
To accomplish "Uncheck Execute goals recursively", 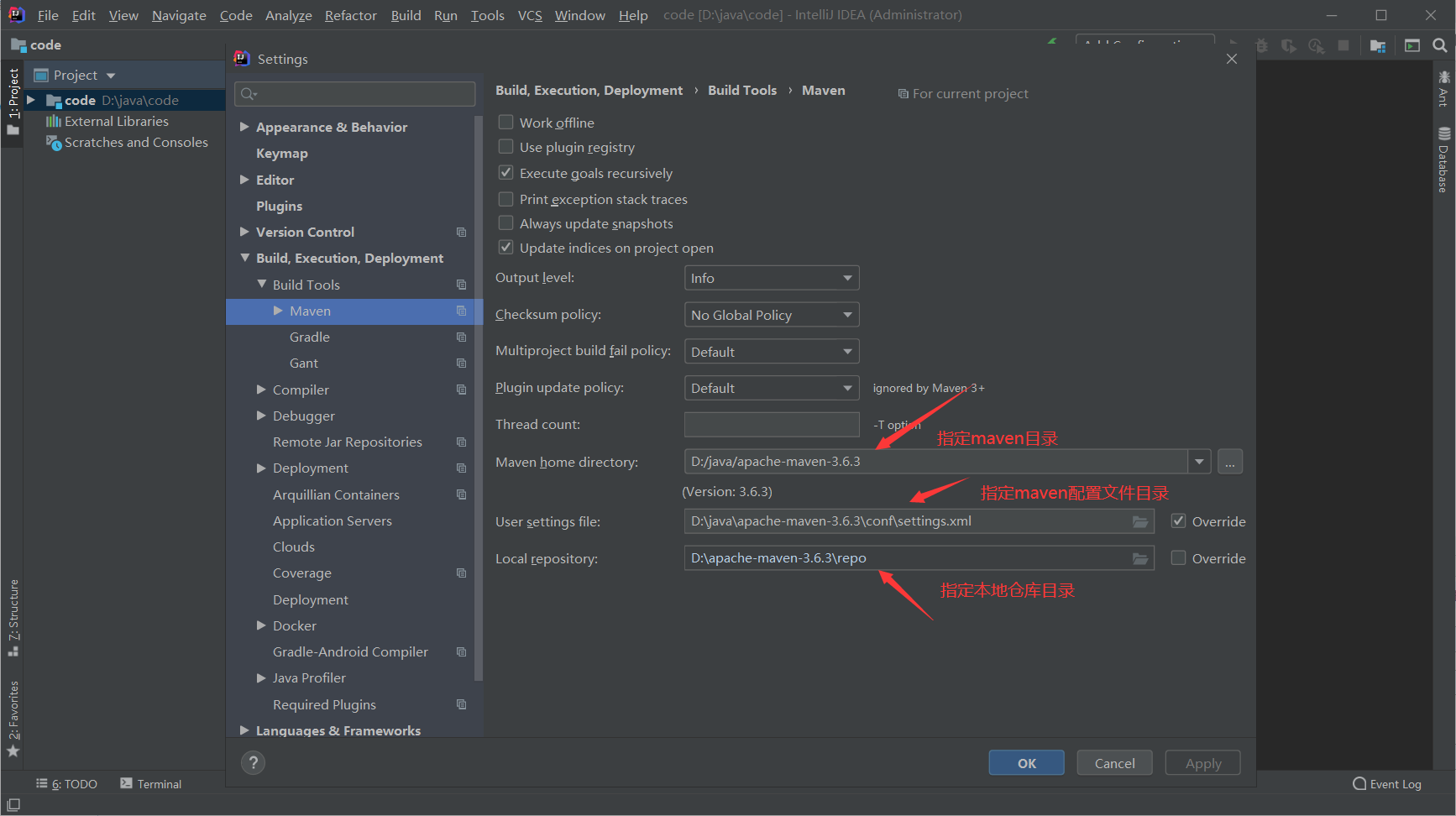I will (506, 173).
